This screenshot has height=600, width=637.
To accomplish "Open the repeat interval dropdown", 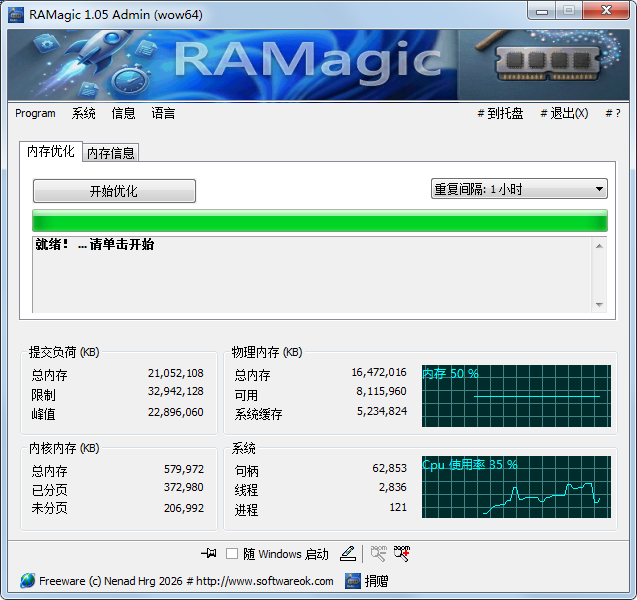I will [x=518, y=189].
